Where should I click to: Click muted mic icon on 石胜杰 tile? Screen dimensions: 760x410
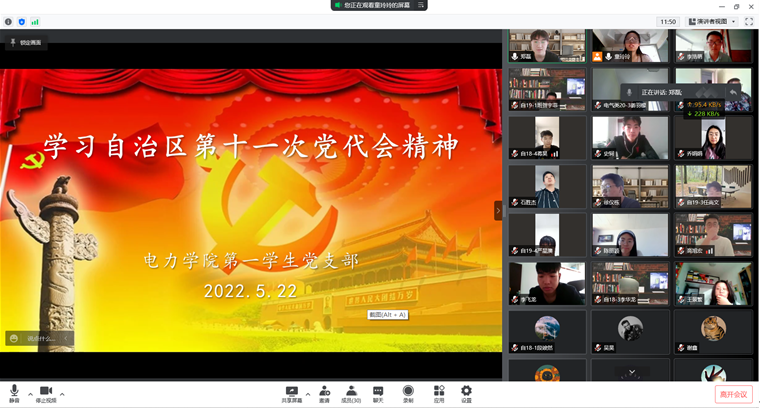pos(515,202)
